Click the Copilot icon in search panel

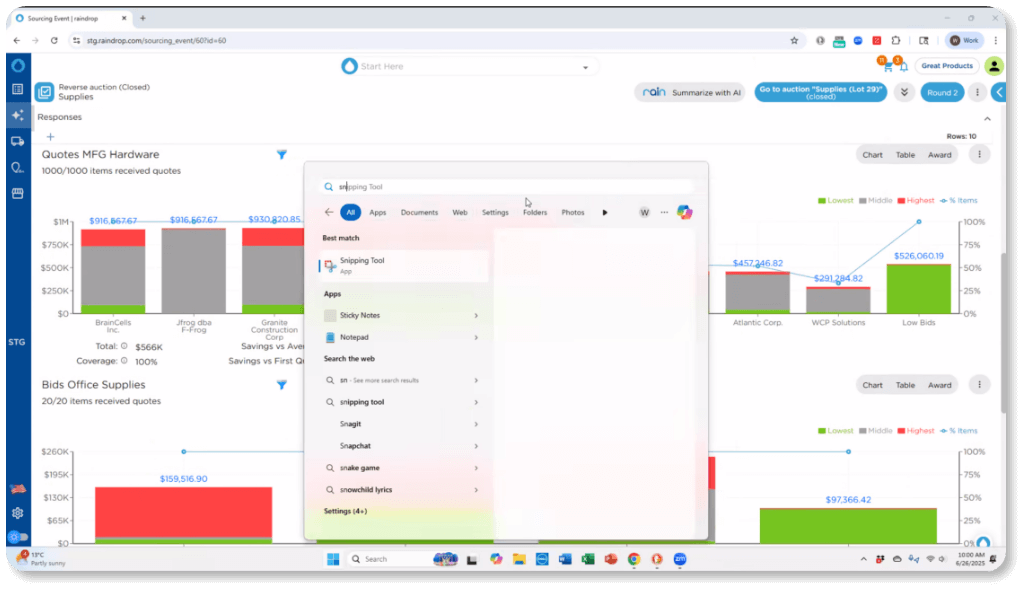click(685, 212)
